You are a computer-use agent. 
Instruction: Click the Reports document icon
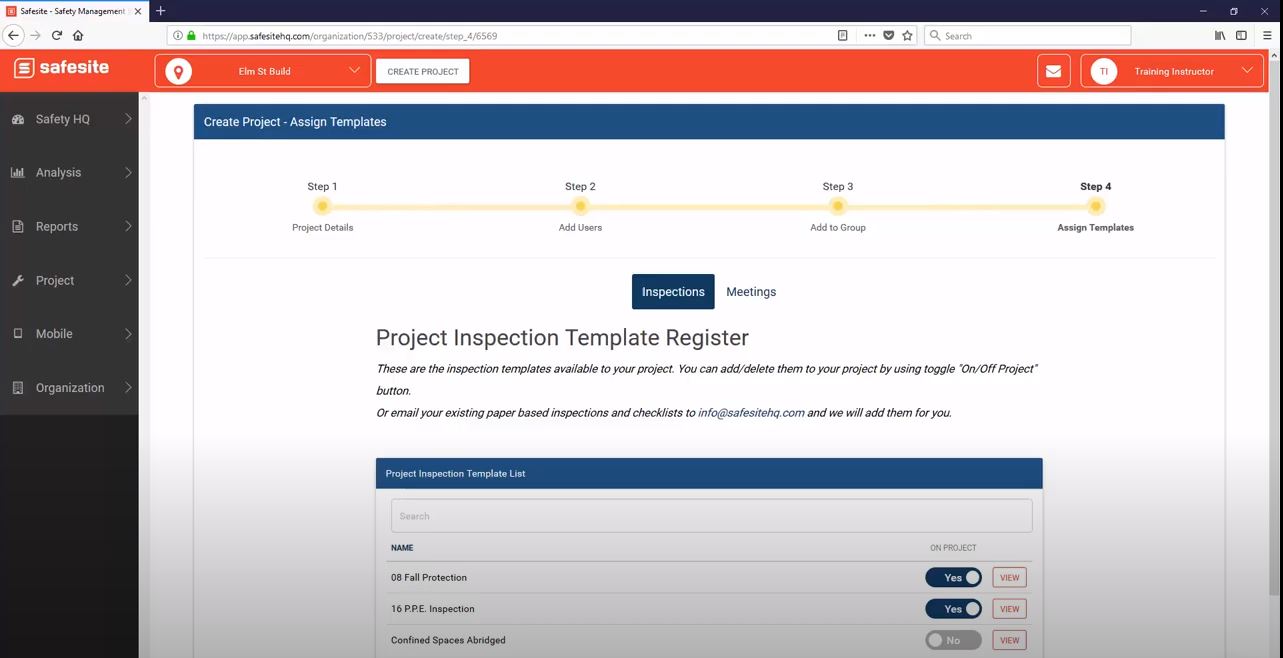(18, 226)
